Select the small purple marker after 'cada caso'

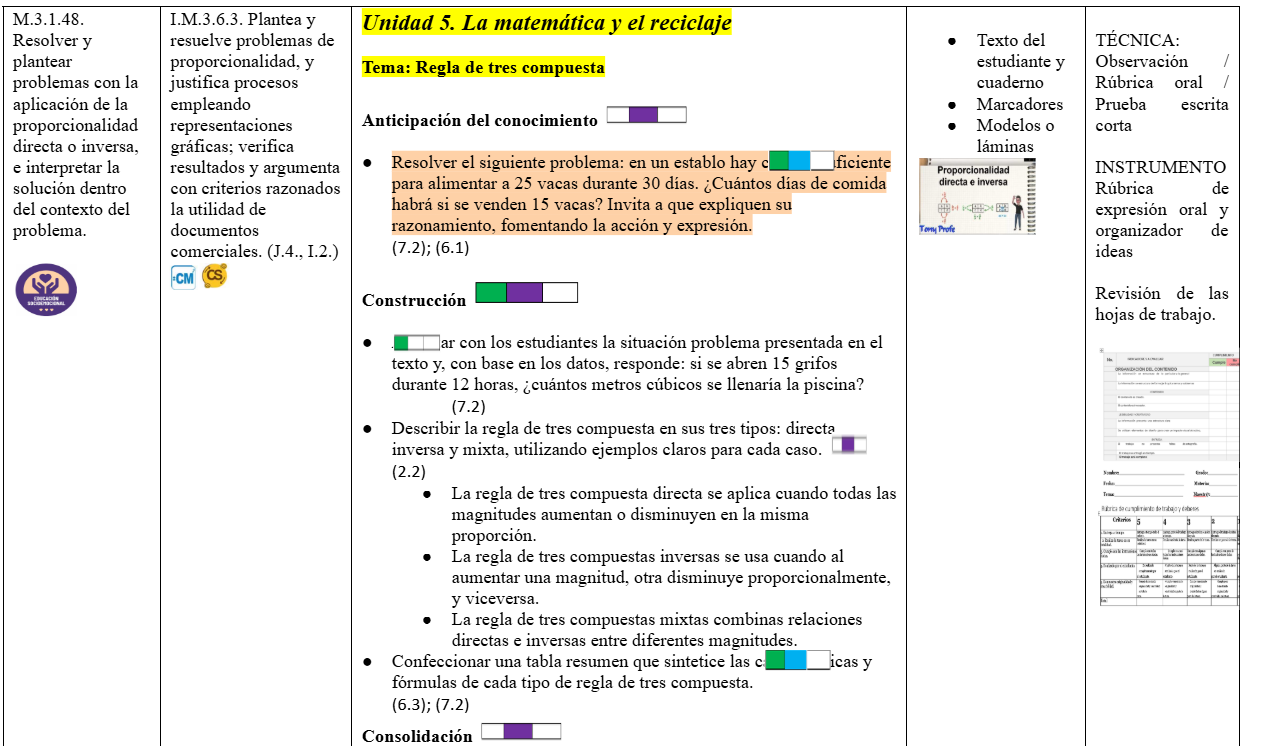click(849, 445)
